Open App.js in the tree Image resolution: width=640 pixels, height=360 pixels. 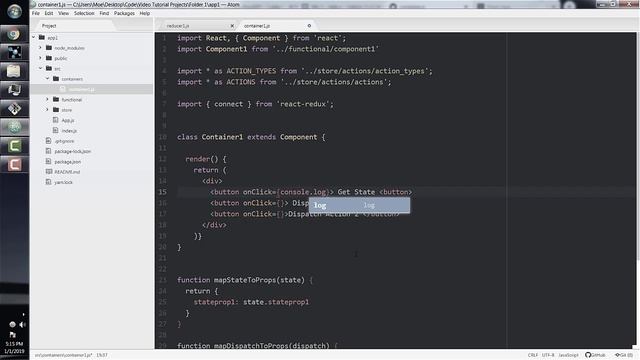(68, 120)
